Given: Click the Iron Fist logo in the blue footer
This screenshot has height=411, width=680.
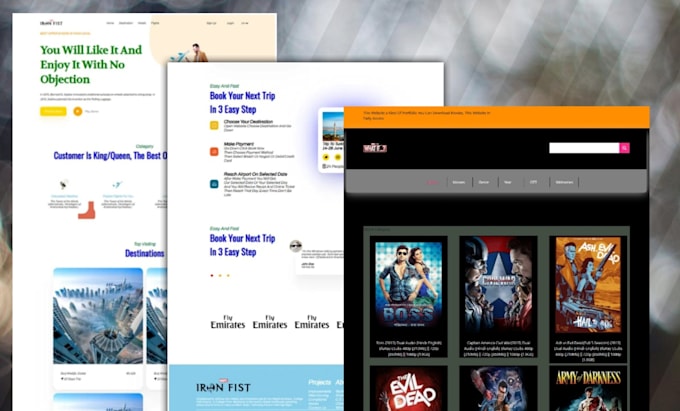Looking at the screenshot, I should 223,386.
